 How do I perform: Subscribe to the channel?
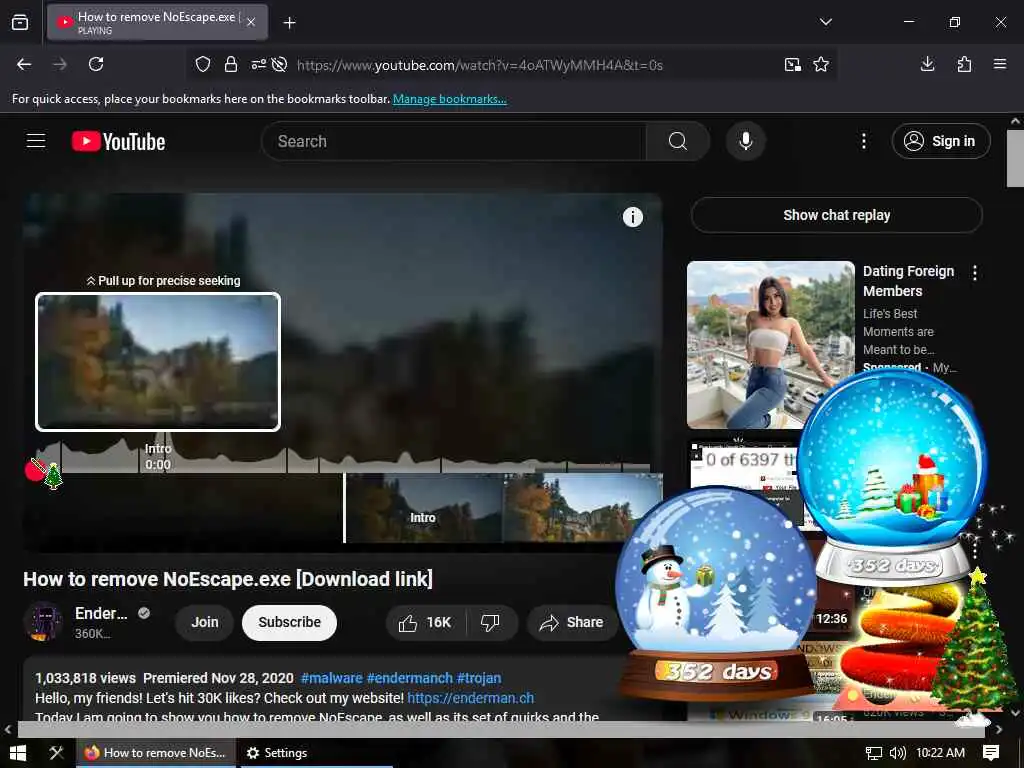[x=289, y=622]
